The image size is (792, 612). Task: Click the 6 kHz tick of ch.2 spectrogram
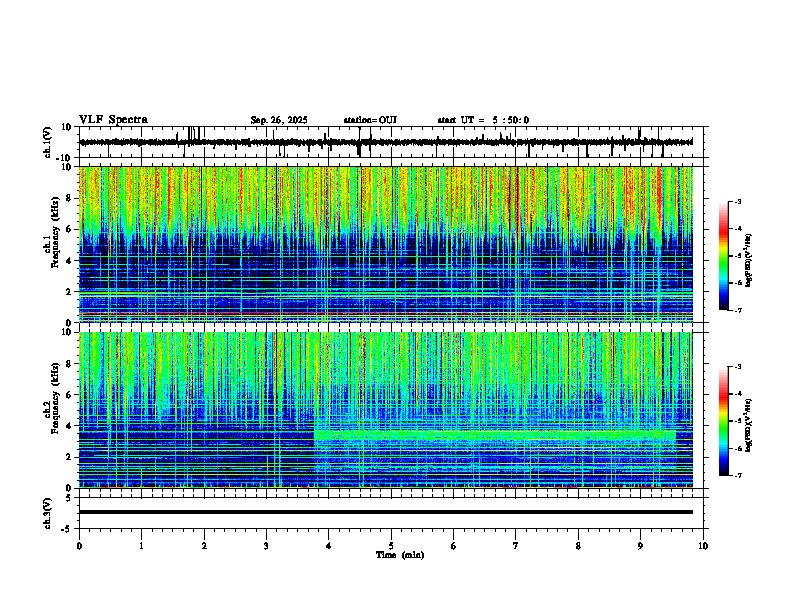tap(70, 394)
